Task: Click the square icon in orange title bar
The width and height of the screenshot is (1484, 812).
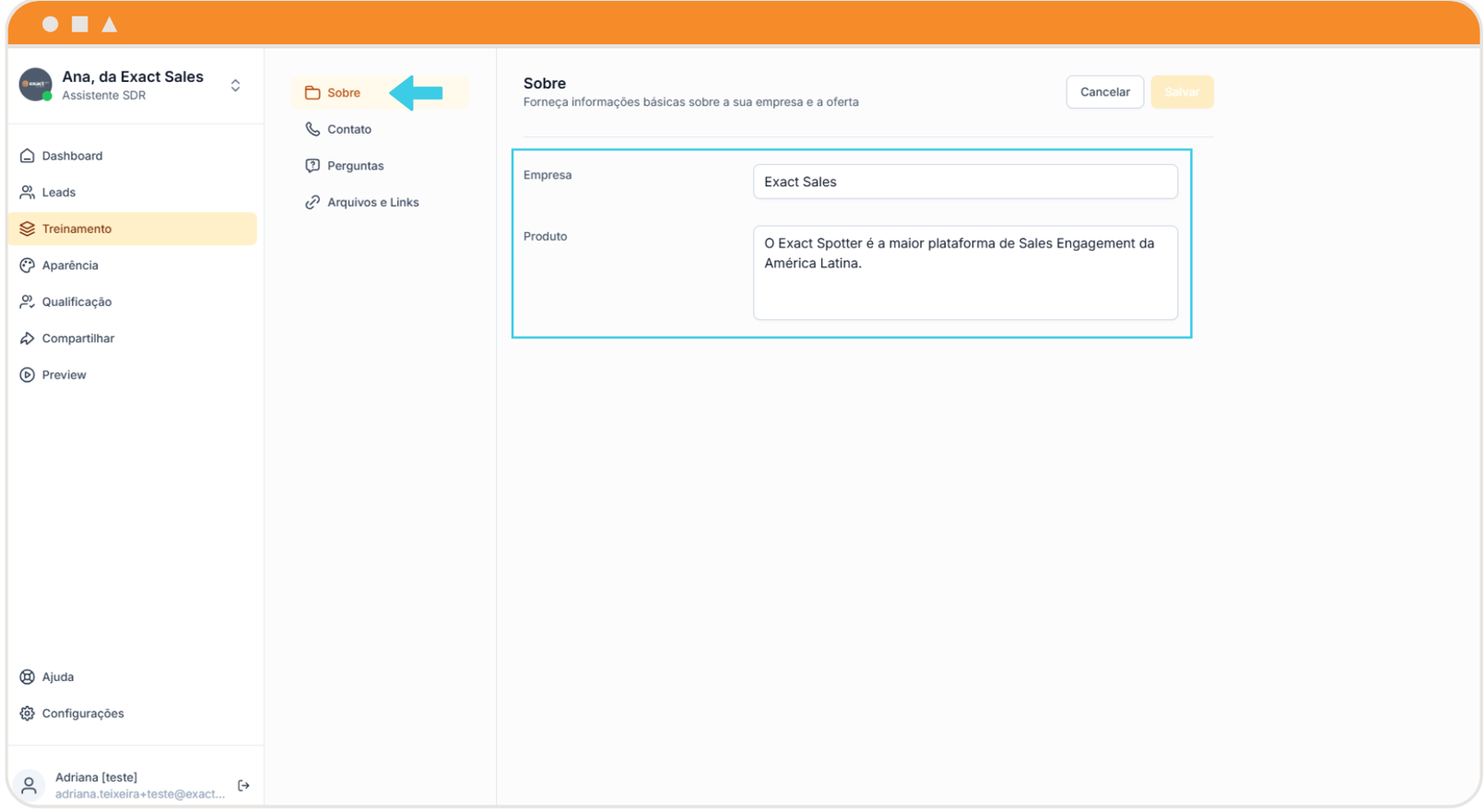Action: click(80, 24)
